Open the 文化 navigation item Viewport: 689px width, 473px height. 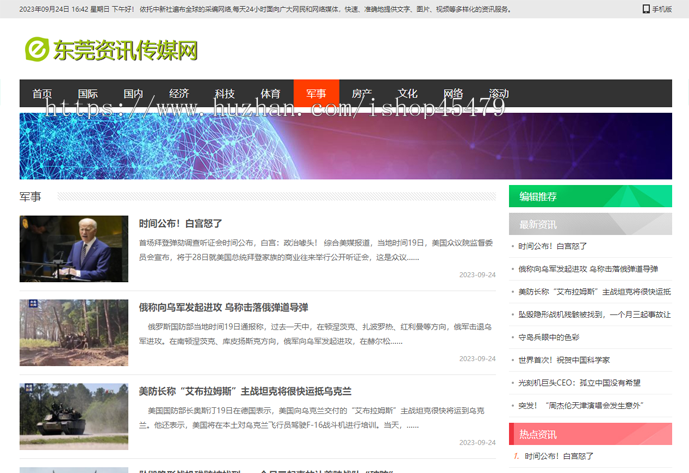coord(408,94)
